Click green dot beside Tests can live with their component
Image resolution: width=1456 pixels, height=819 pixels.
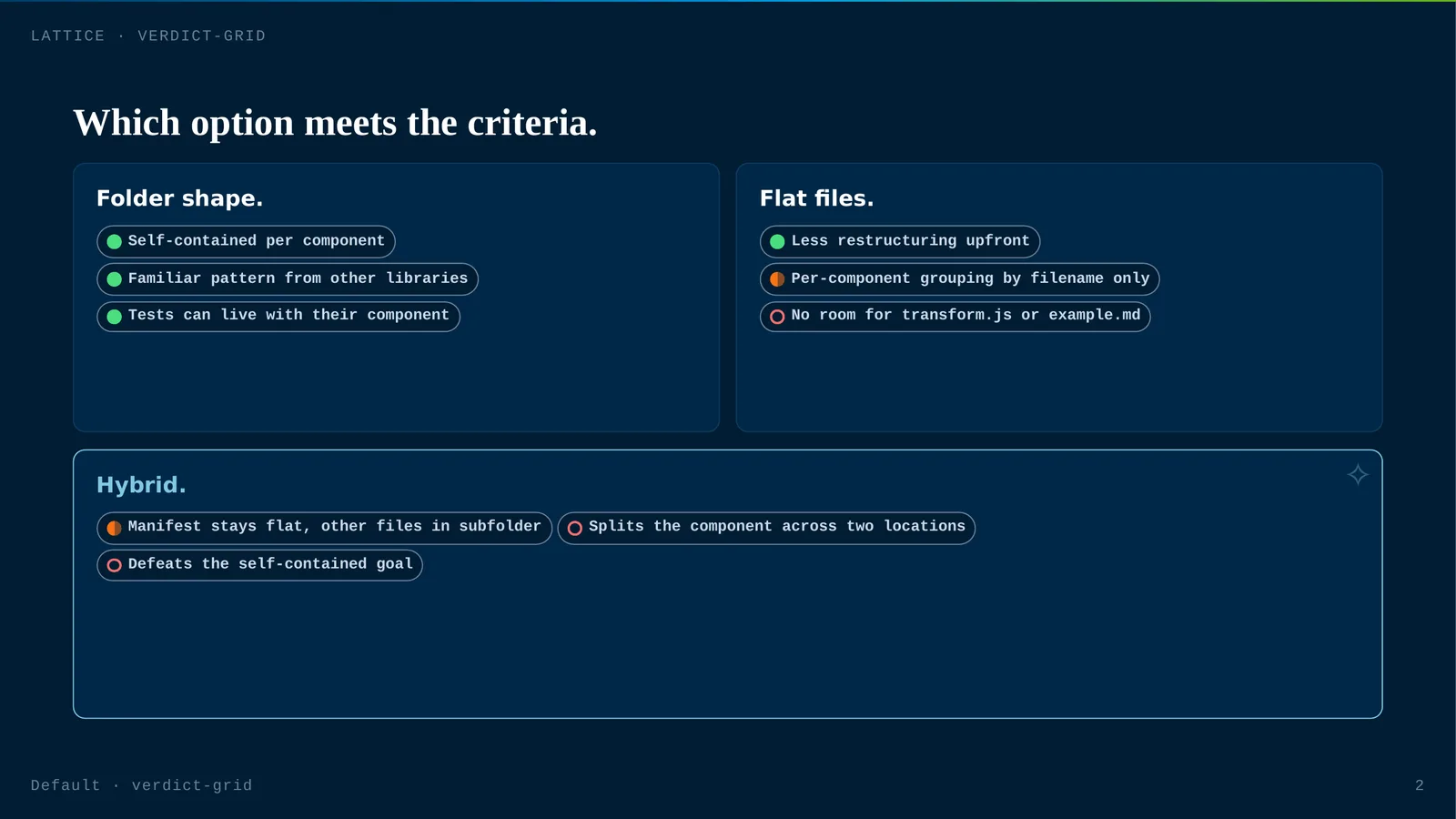pyautogui.click(x=115, y=317)
